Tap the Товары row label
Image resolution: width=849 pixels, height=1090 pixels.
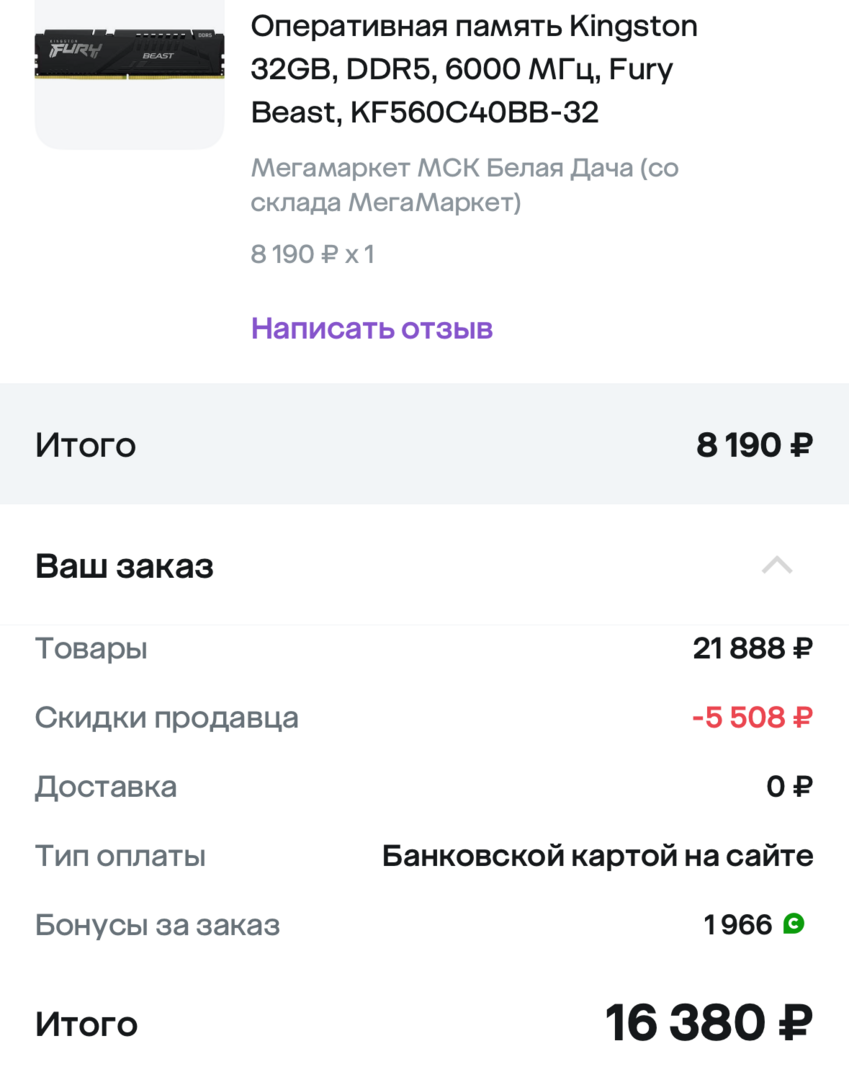coord(91,649)
